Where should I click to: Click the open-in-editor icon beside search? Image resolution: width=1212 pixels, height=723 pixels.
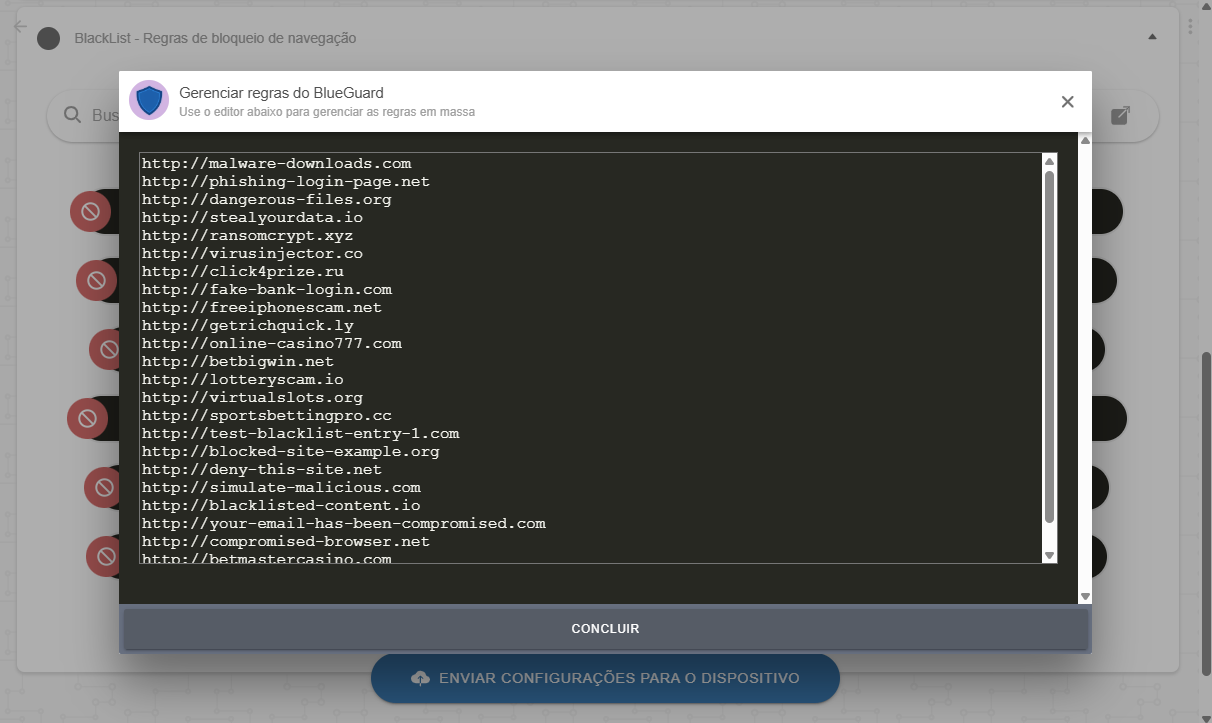point(1121,116)
